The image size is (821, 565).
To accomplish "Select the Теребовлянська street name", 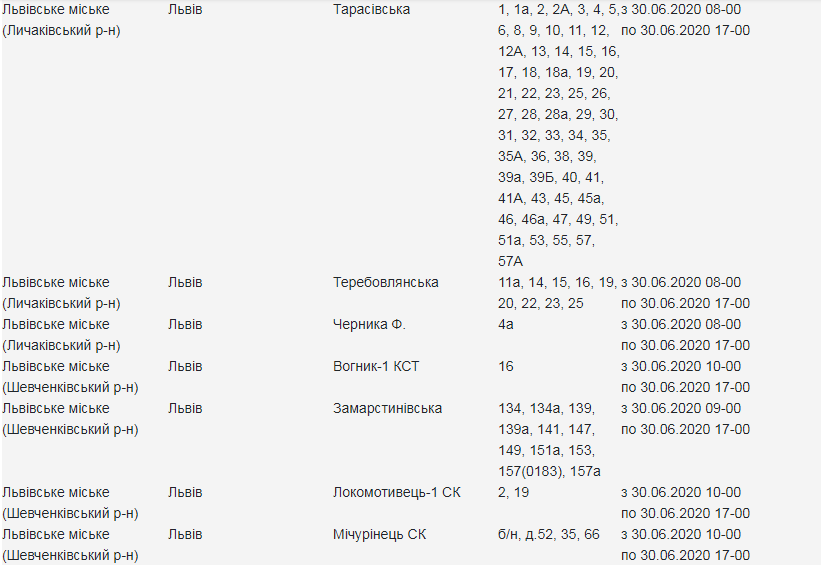I will click(x=385, y=282).
